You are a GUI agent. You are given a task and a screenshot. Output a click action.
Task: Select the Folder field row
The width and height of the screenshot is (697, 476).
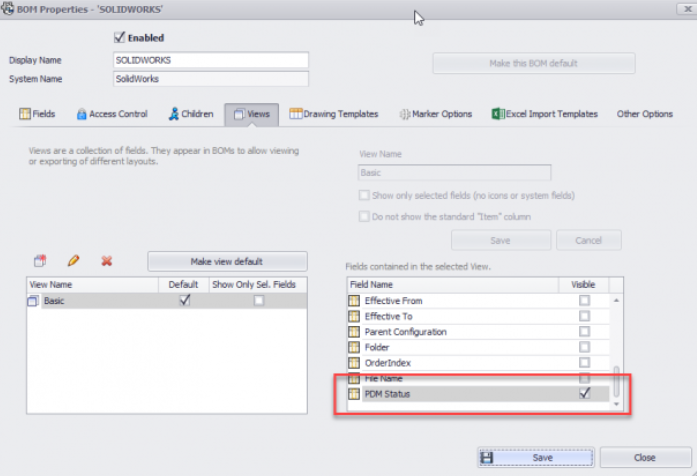tap(450, 347)
